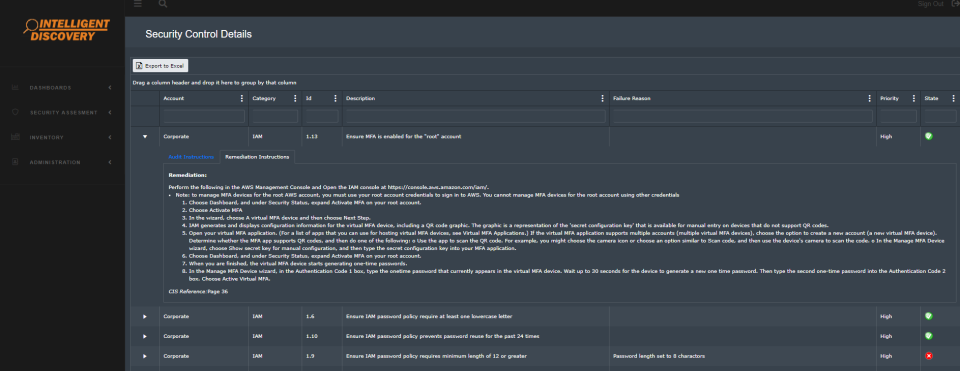
Task: Focus the Priority filter input field
Action: point(898,116)
